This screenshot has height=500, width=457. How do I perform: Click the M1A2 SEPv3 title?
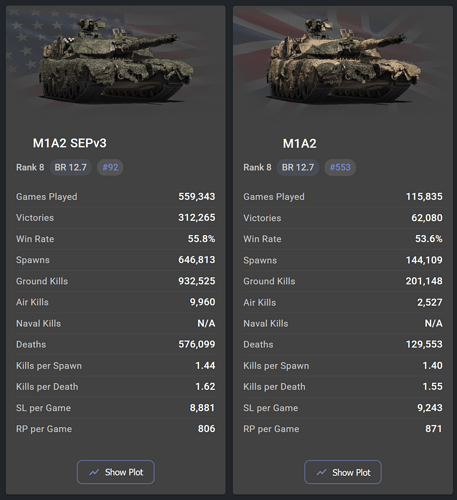(70, 143)
